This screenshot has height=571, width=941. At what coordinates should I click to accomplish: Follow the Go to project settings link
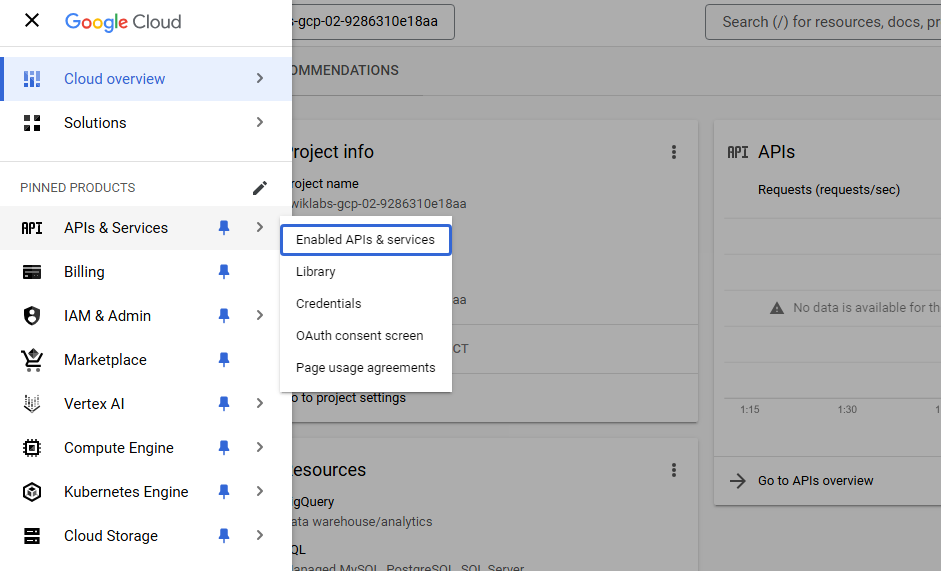349,398
